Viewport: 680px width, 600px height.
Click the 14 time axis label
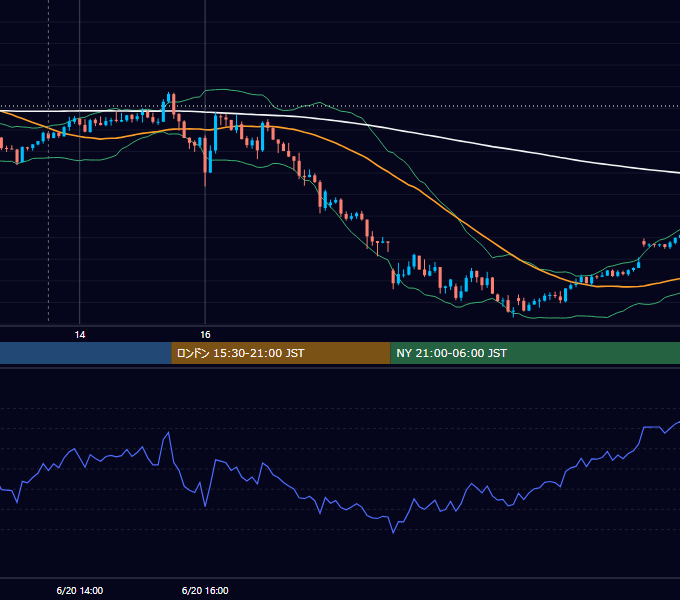[80, 335]
